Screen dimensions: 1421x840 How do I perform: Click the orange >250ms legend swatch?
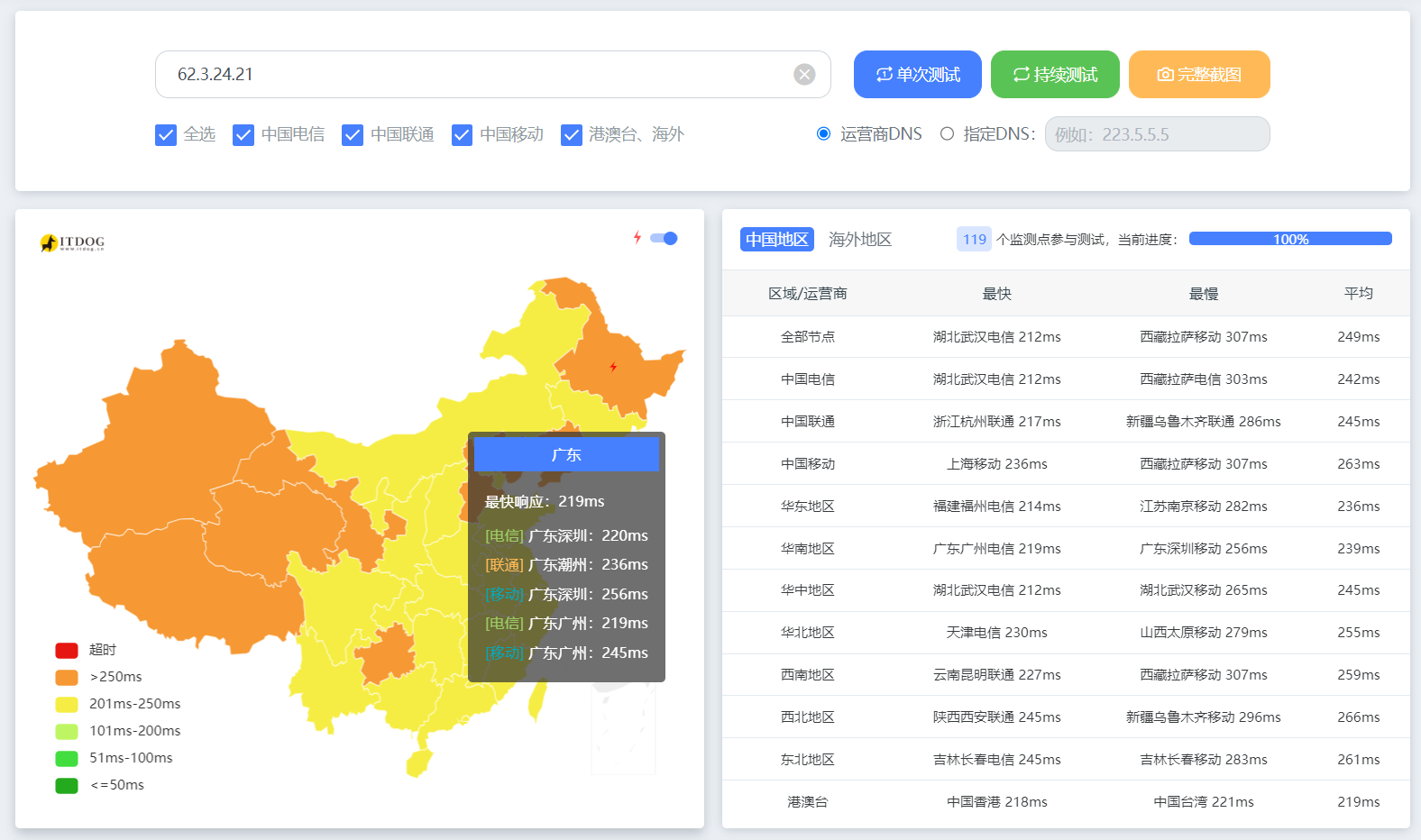67,677
